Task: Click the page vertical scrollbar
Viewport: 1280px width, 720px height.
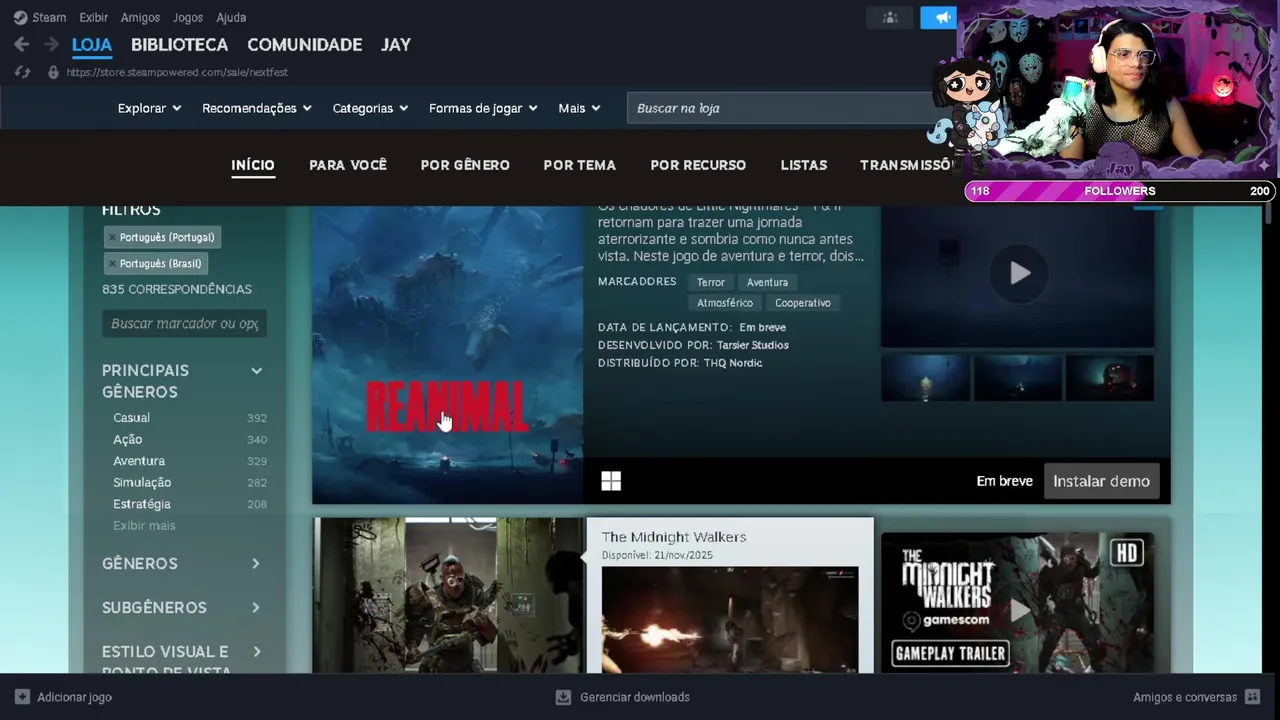Action: click(1268, 213)
